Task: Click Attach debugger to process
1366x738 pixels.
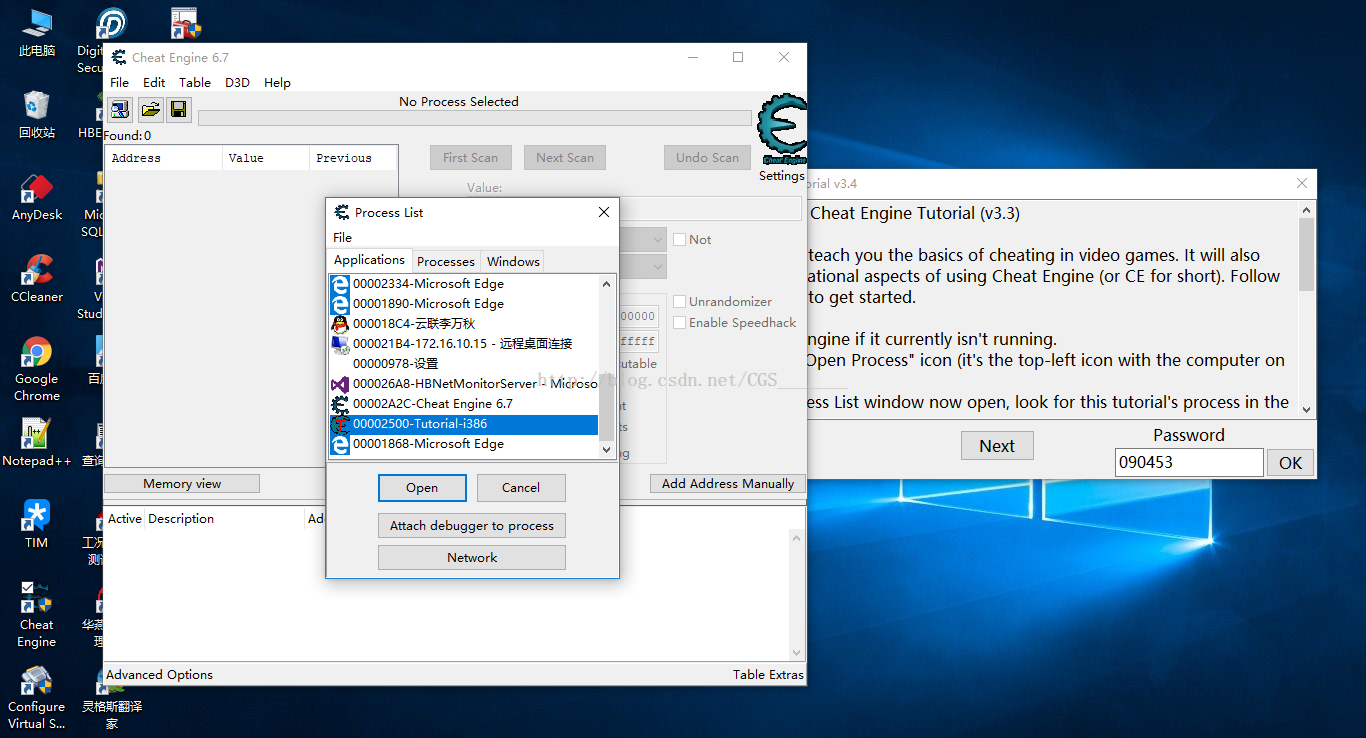Action: [472, 526]
